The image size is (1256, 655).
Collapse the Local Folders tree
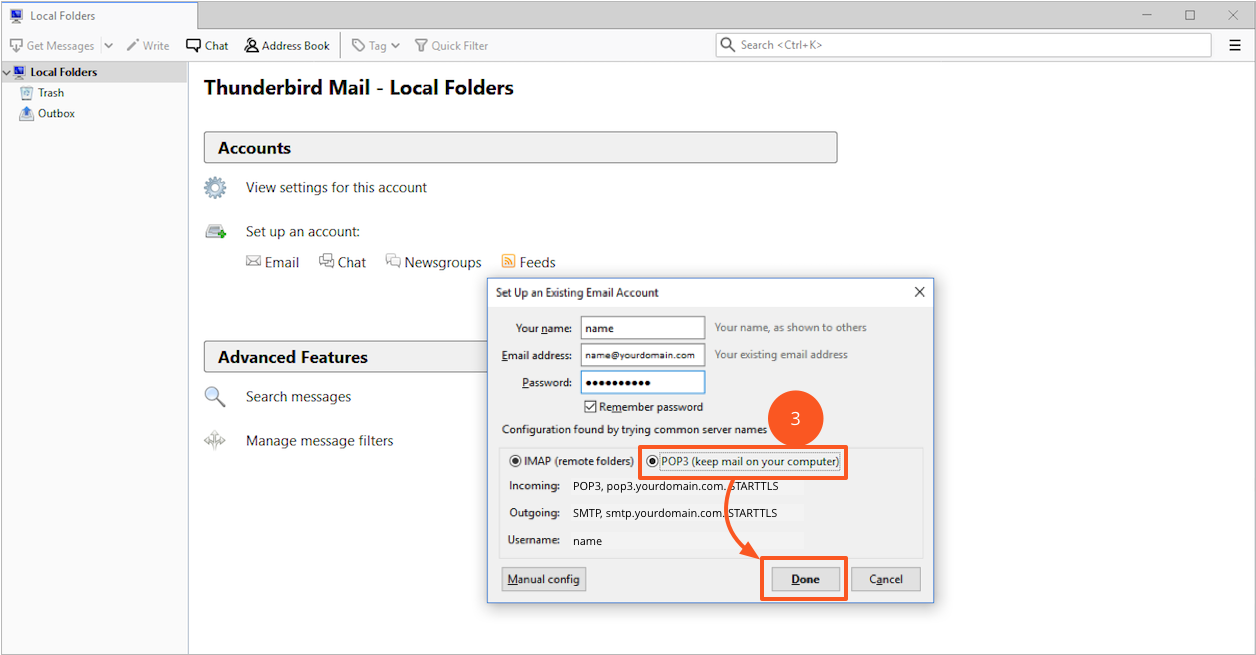click(x=7, y=72)
